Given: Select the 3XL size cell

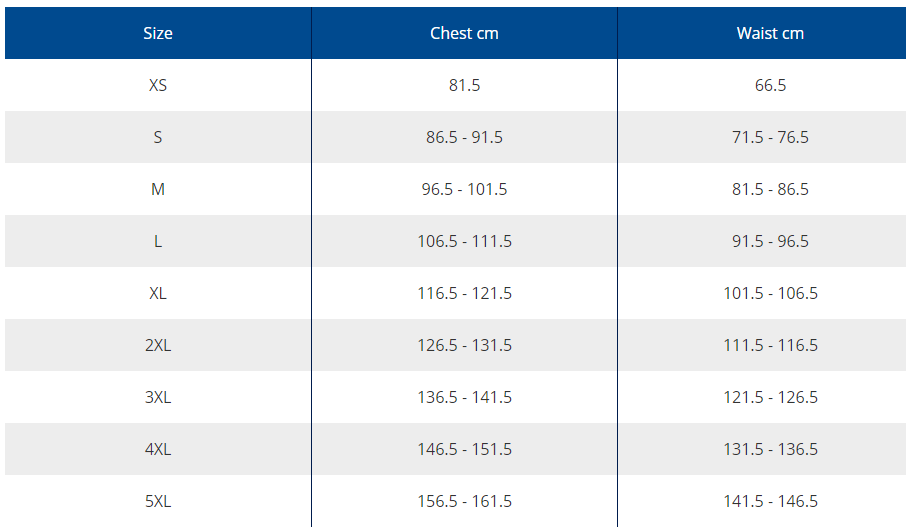Looking at the screenshot, I should tap(158, 397).
